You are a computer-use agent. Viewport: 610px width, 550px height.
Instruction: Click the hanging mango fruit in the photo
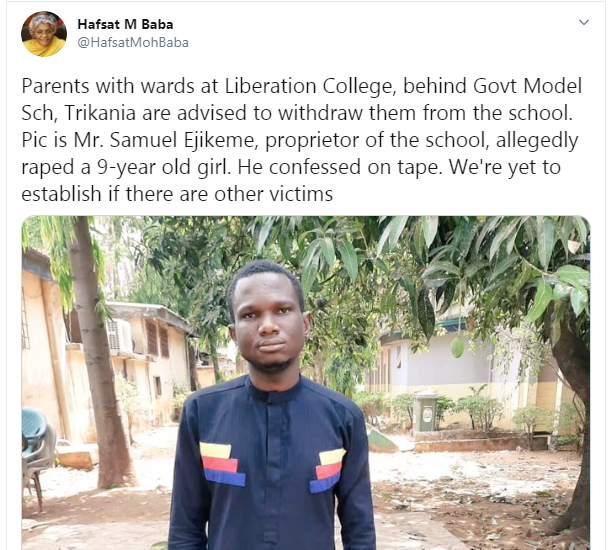(459, 347)
